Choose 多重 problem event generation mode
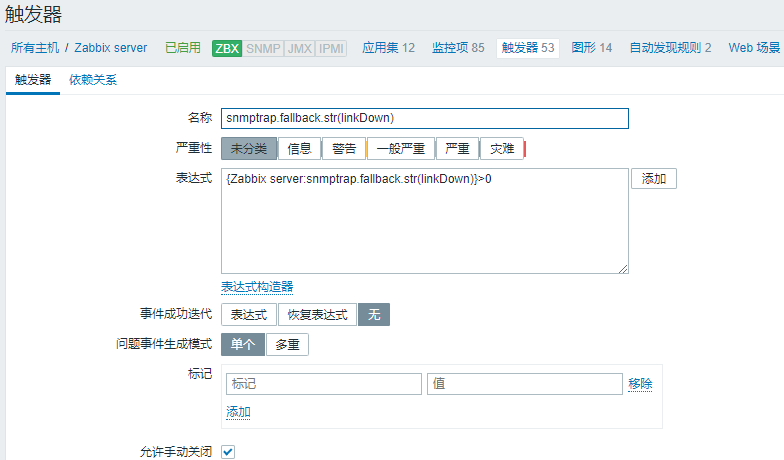Screen dimensions: 784x460 click(288, 344)
